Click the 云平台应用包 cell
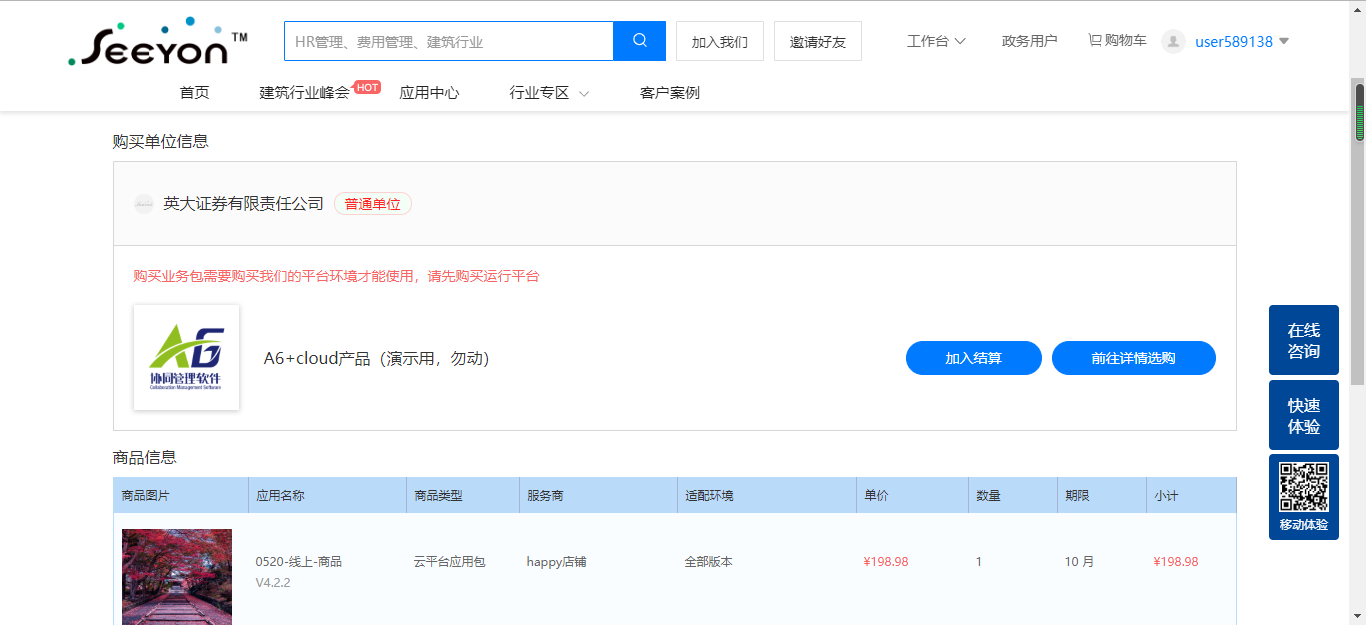Screen dimensions: 1366x625 (x=450, y=562)
